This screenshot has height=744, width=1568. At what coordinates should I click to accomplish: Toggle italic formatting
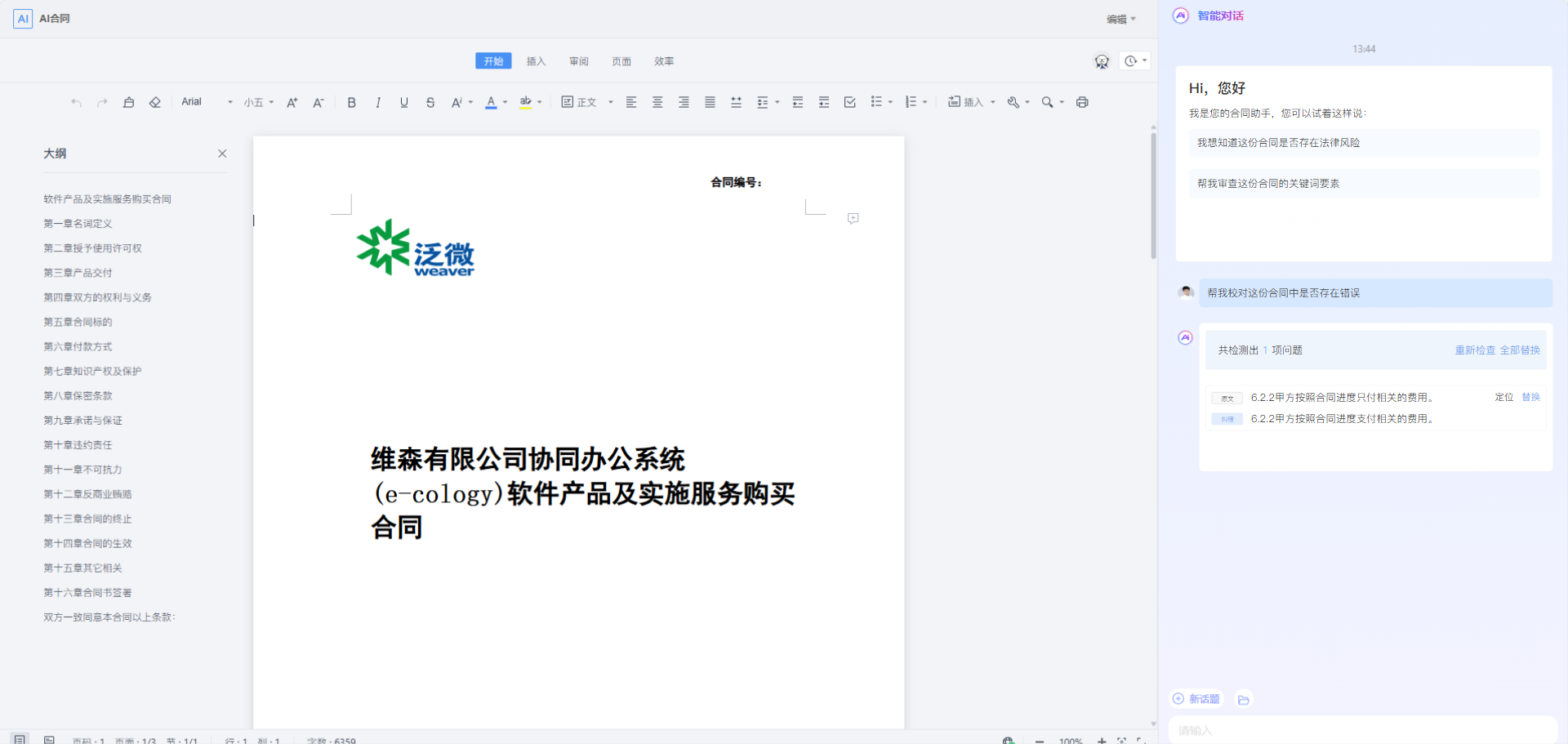pos(378,102)
